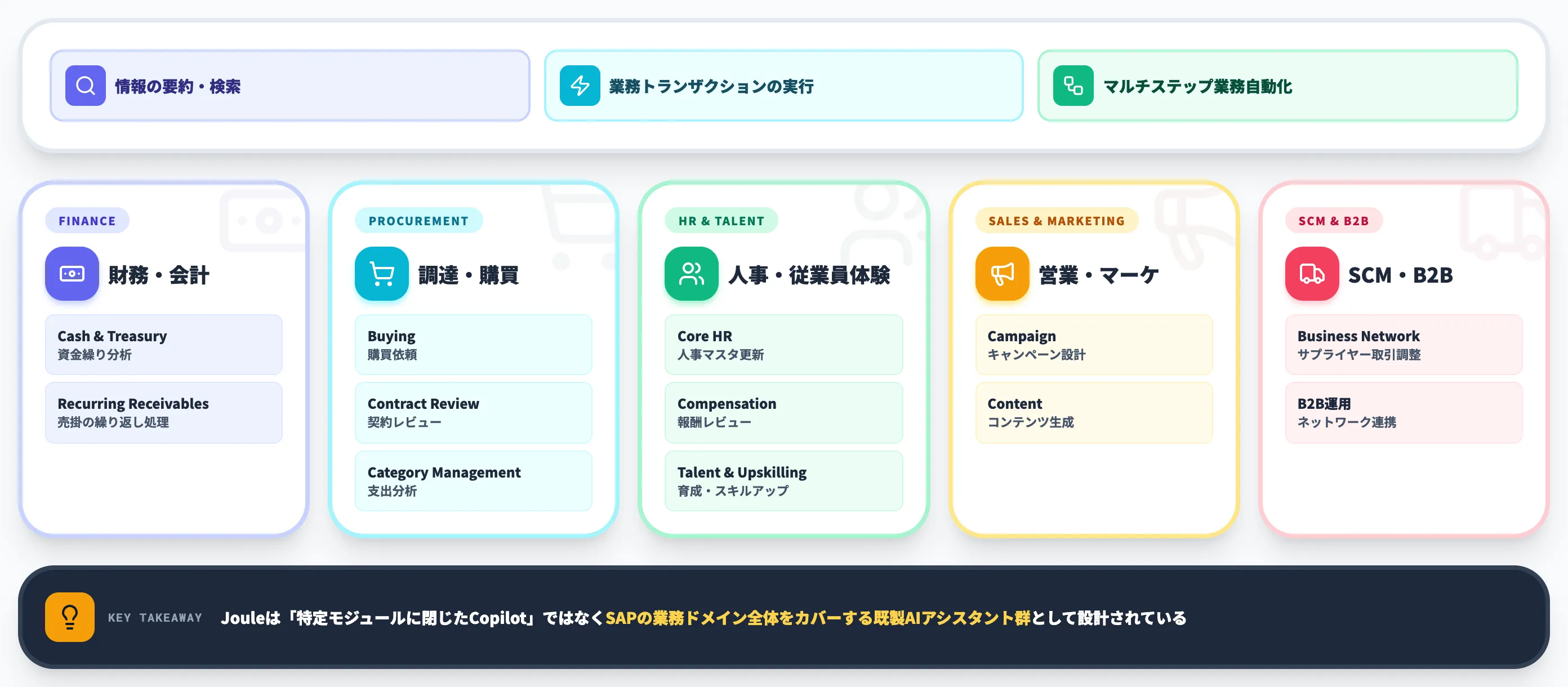The height and width of the screenshot is (687, 1568).
Task: Click the HR & TALENT category badge
Action: pyautogui.click(x=721, y=221)
